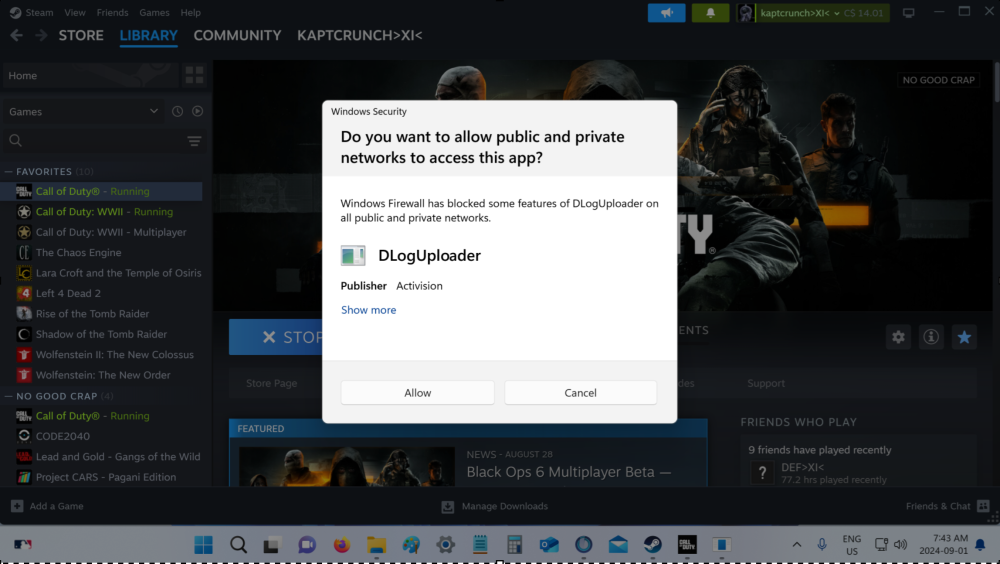Open the game info icon

(x=931, y=337)
